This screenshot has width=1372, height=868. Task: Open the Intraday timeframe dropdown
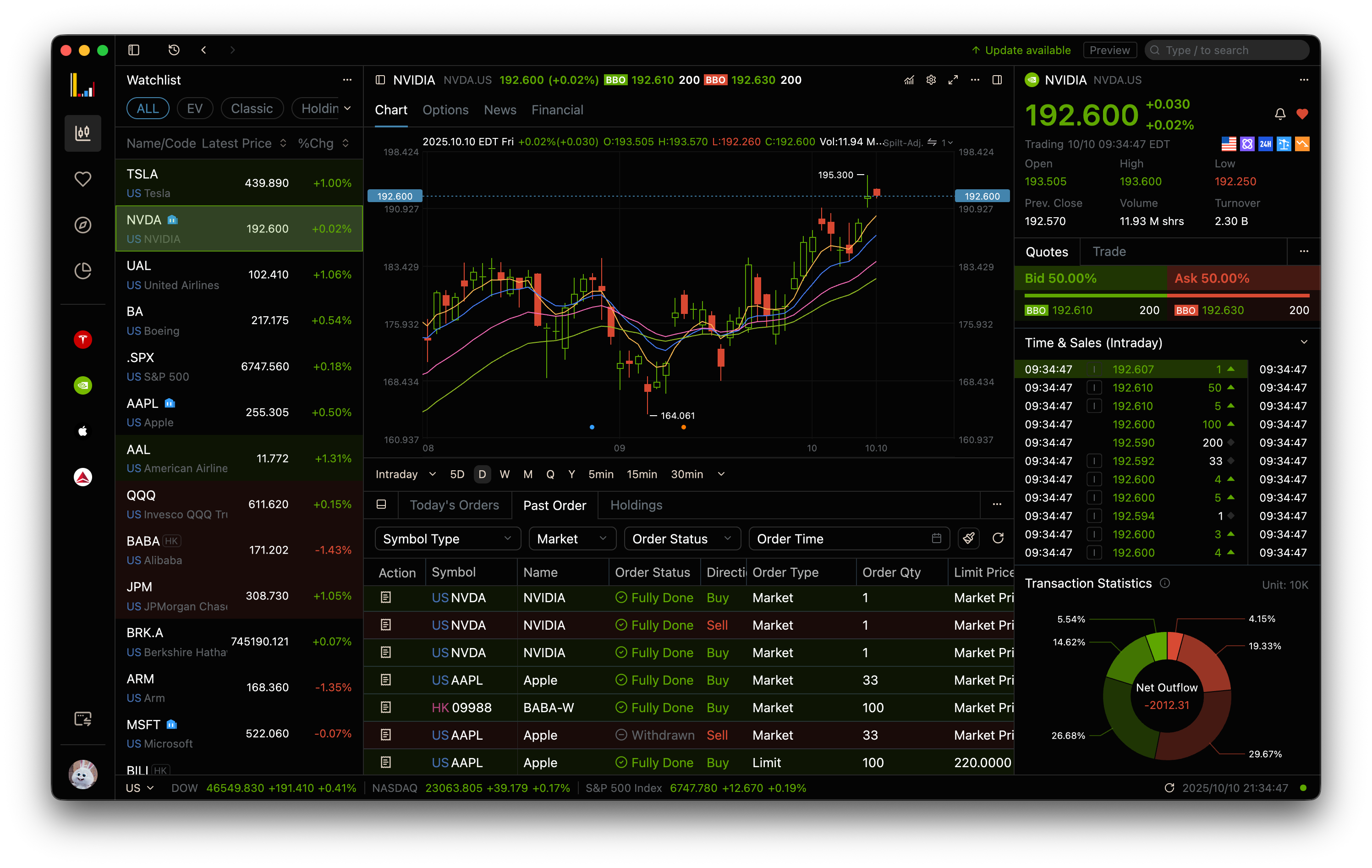pyautogui.click(x=406, y=473)
